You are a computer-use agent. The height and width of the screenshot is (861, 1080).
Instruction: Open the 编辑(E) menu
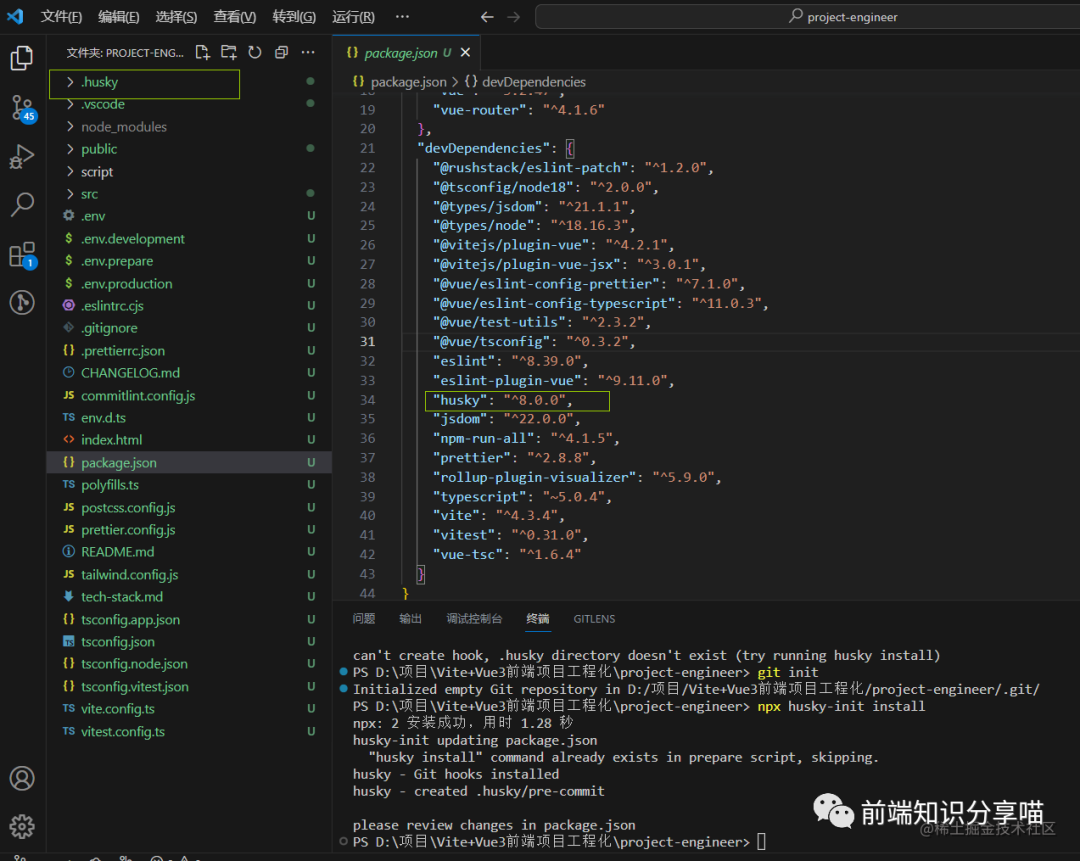[118, 17]
